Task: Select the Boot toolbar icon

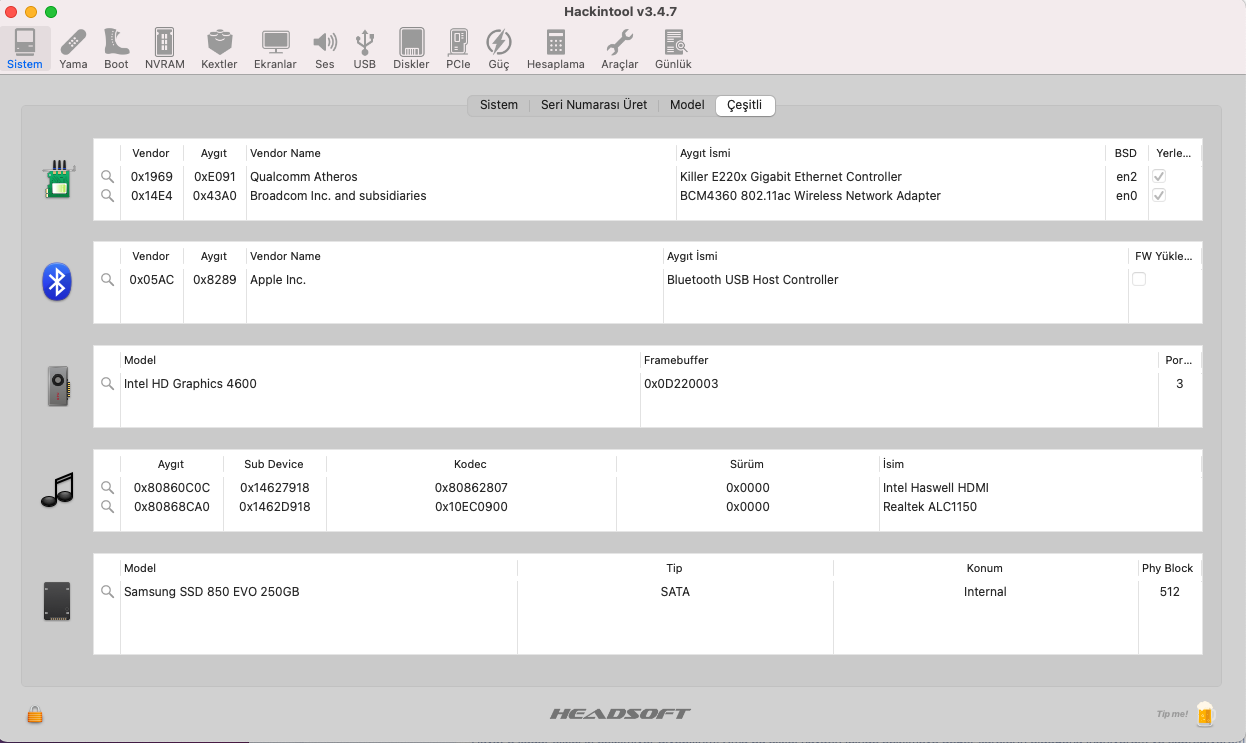Action: 116,48
